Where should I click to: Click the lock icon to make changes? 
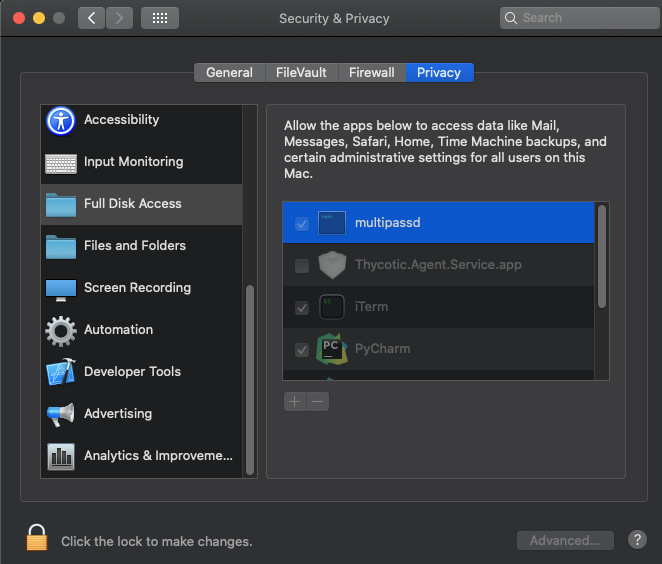click(37, 537)
